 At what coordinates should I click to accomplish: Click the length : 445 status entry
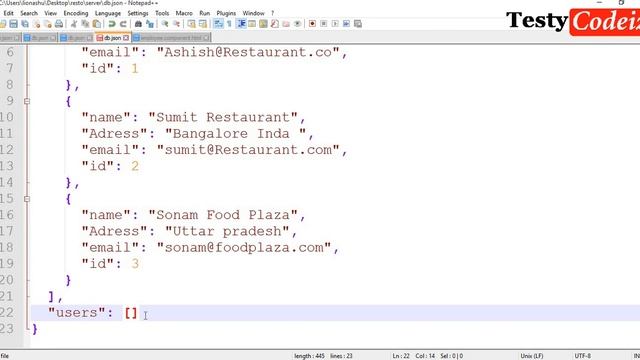point(309,356)
